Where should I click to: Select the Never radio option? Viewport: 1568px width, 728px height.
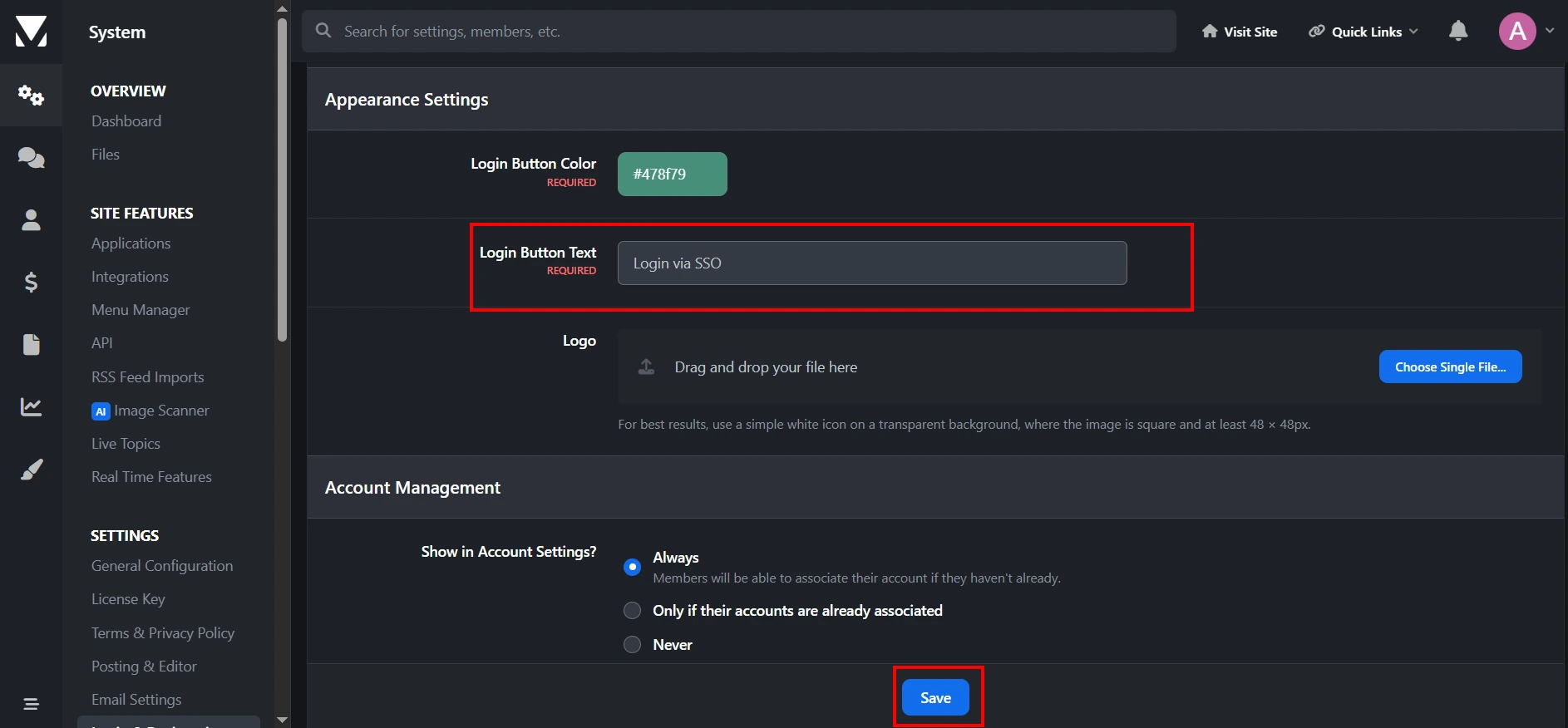pos(632,645)
